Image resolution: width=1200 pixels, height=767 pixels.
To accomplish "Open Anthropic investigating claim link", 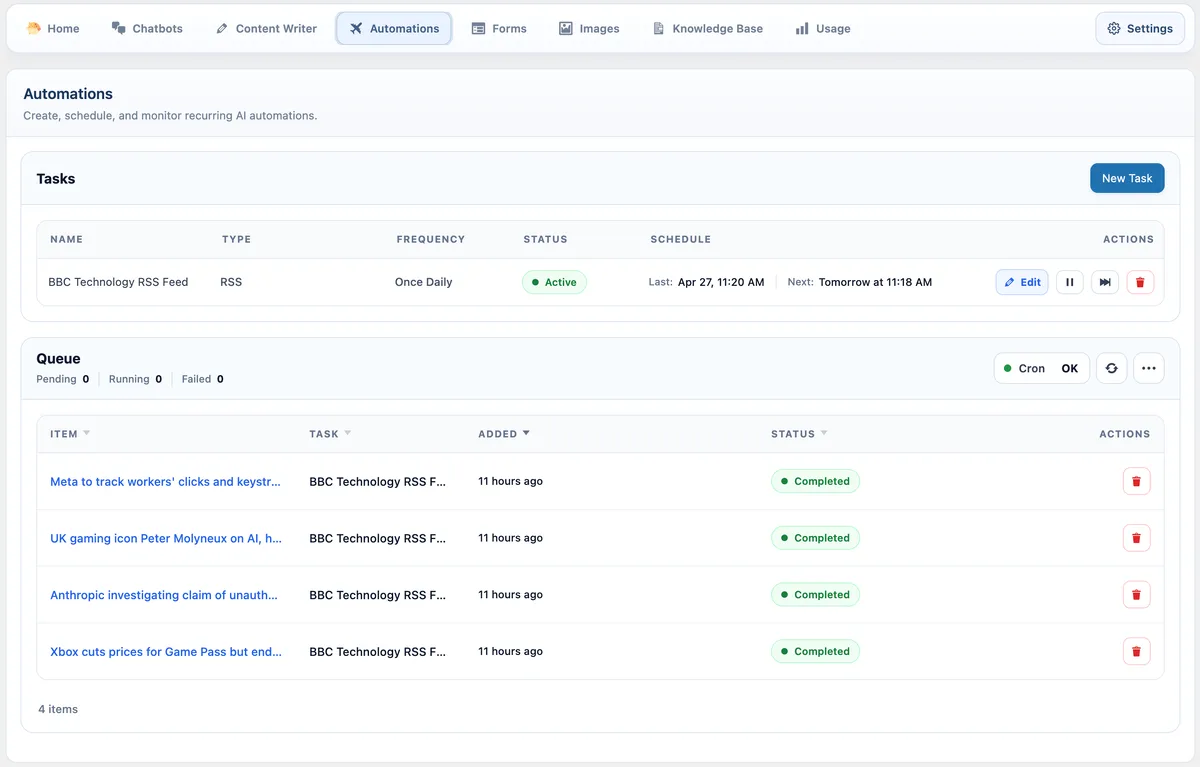I will pyautogui.click(x=164, y=595).
